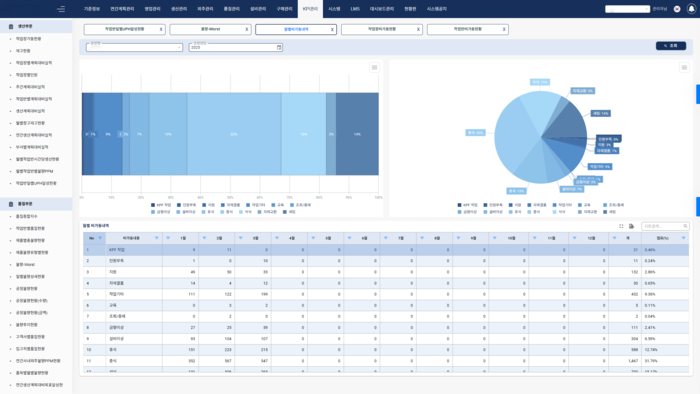Click the 품질부문 section clipboard icon
Image resolution: width=700 pixels, height=394 pixels.
point(11,204)
